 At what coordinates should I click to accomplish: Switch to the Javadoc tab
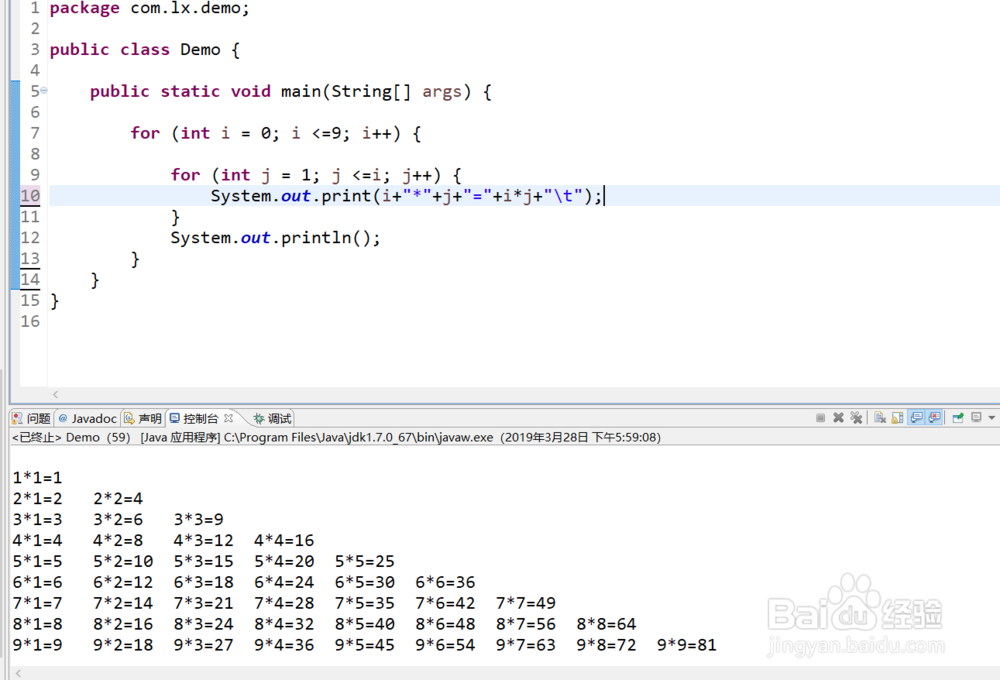click(87, 418)
